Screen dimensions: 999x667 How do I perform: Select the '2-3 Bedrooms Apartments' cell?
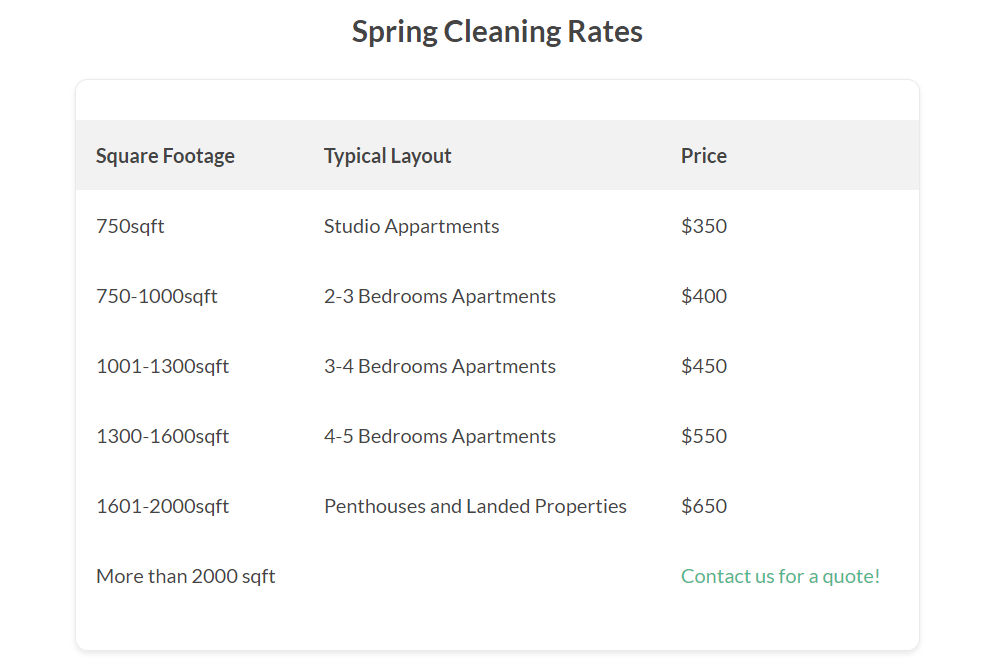pyautogui.click(x=440, y=296)
